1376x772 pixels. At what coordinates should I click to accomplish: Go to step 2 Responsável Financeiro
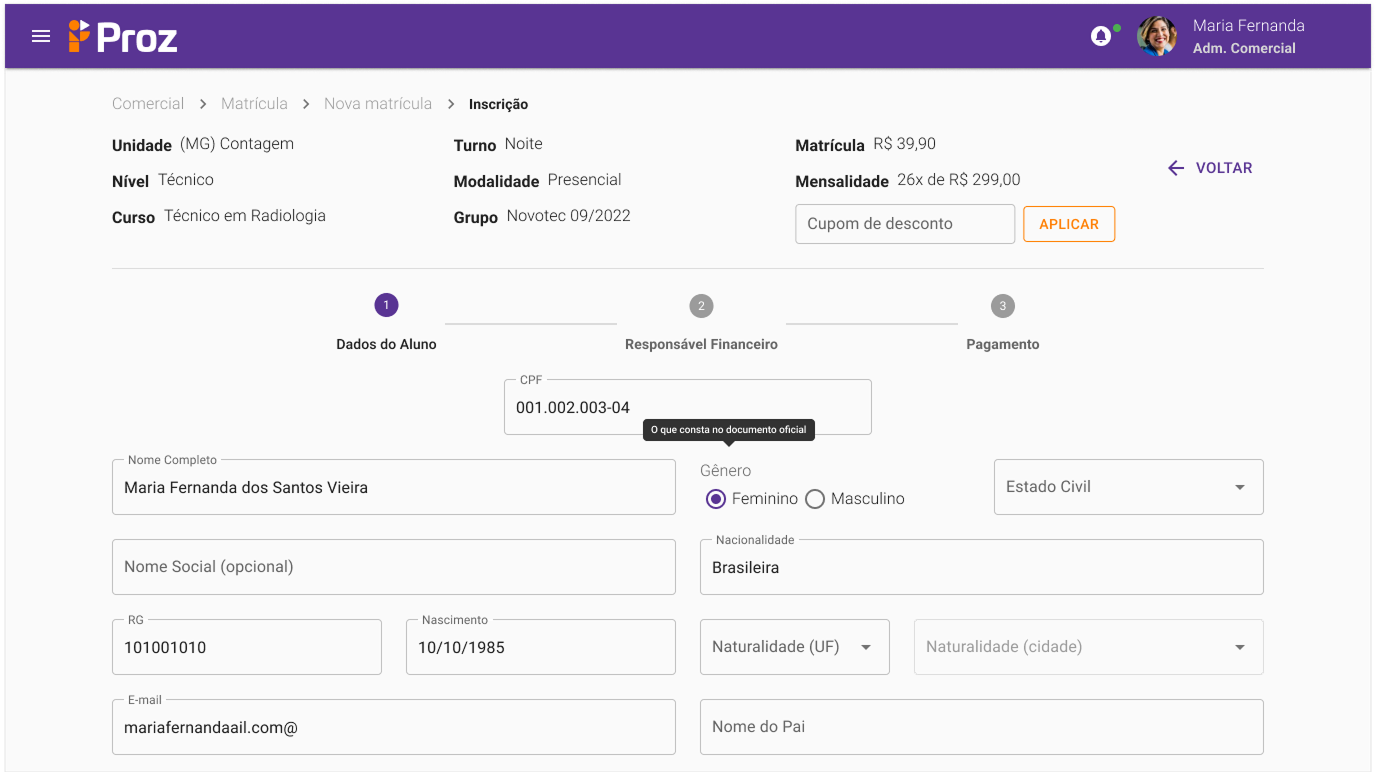[701, 306]
